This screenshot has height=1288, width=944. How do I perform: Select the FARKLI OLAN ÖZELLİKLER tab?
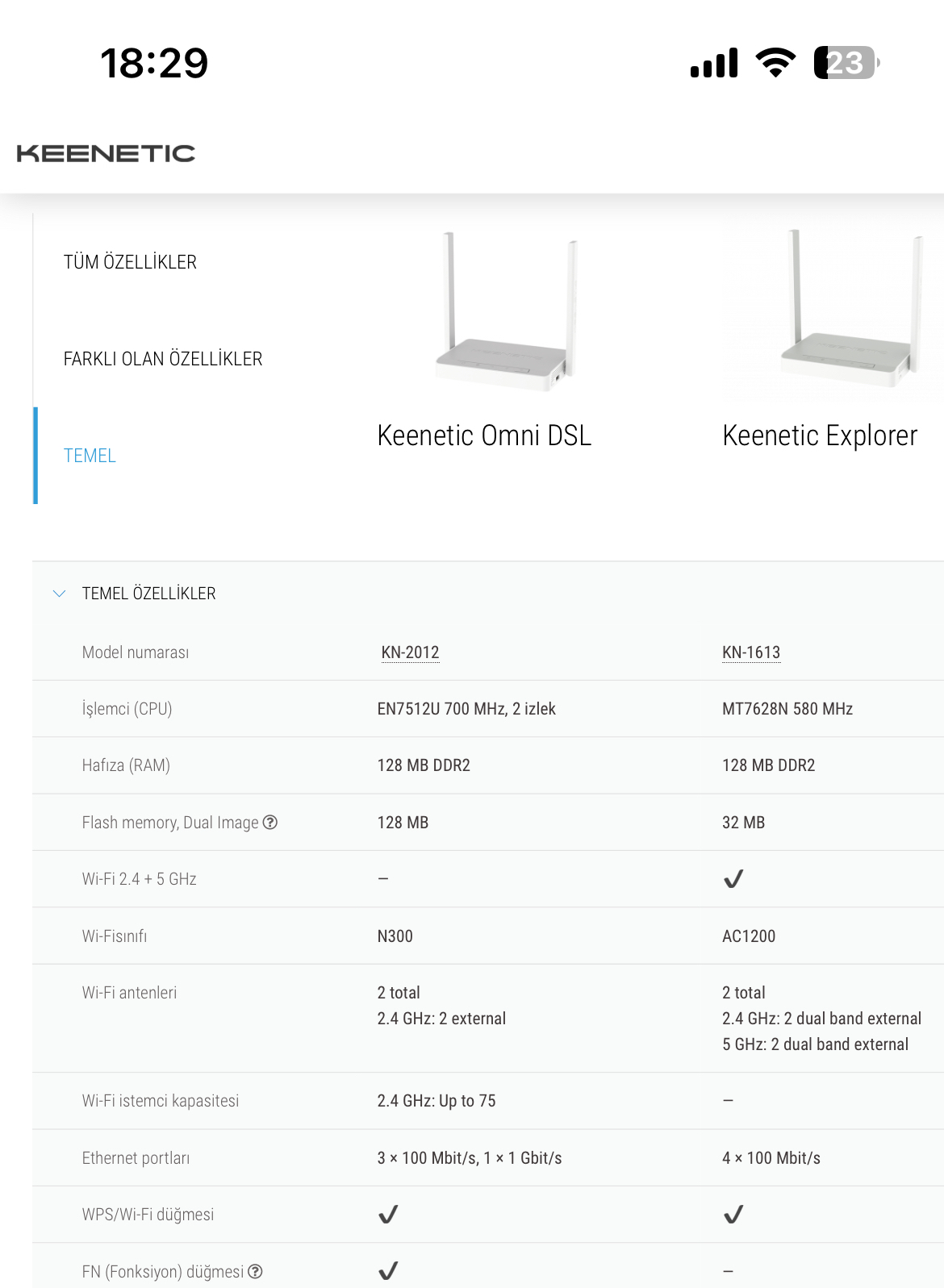click(x=163, y=359)
